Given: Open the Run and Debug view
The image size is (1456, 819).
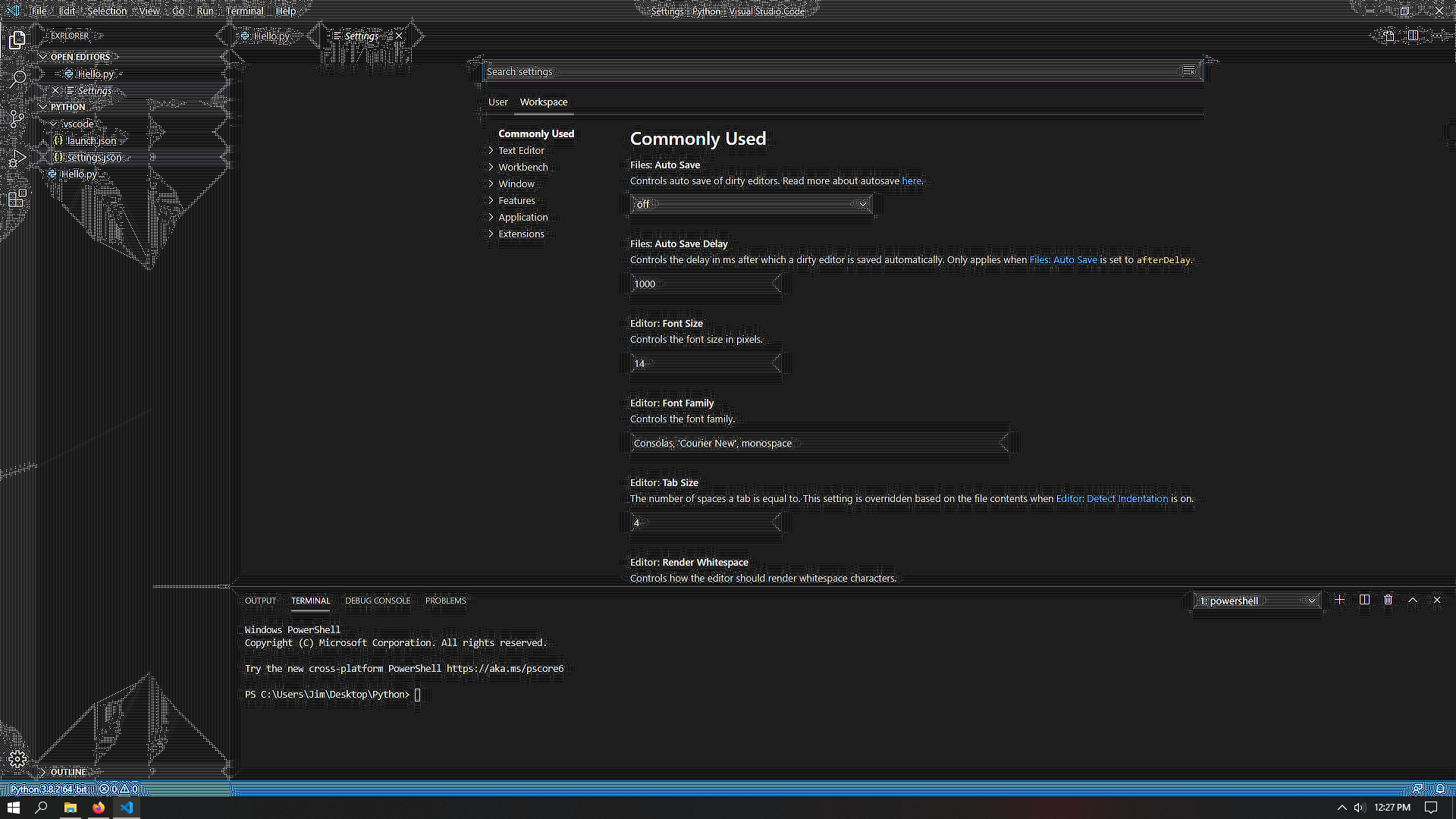Looking at the screenshot, I should coord(17,158).
